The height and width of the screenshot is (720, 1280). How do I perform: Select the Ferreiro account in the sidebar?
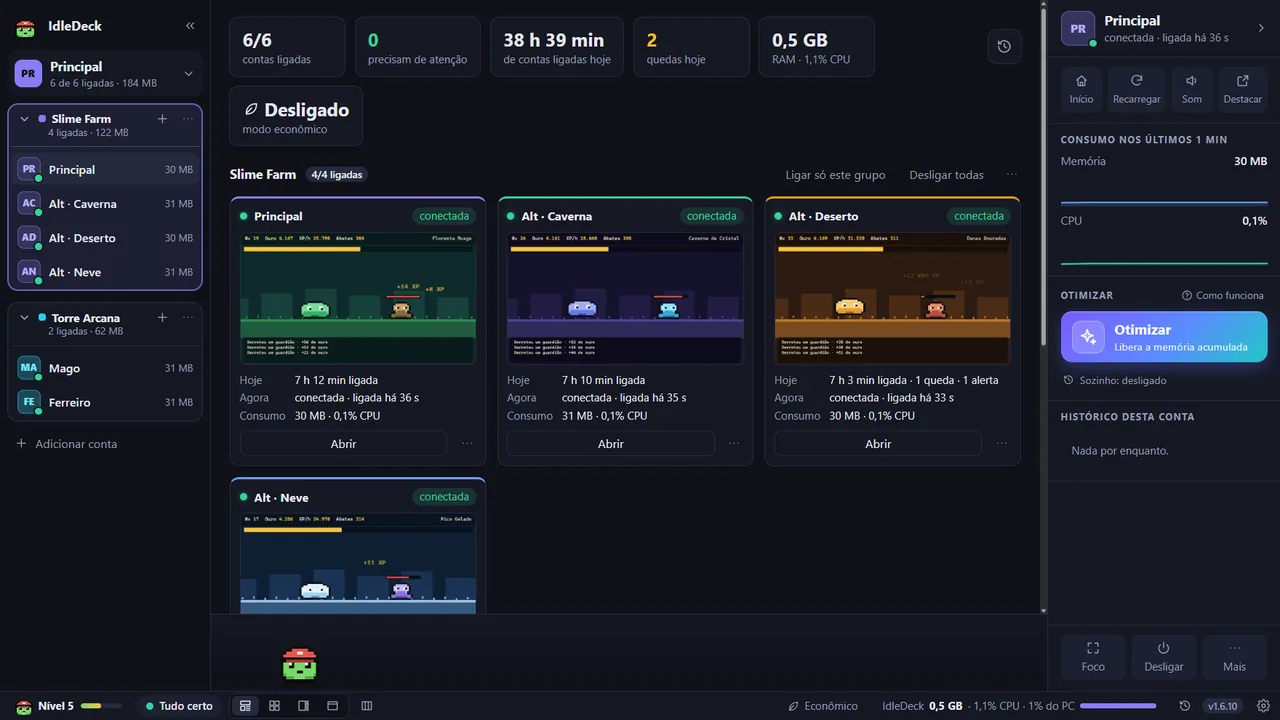(x=105, y=402)
